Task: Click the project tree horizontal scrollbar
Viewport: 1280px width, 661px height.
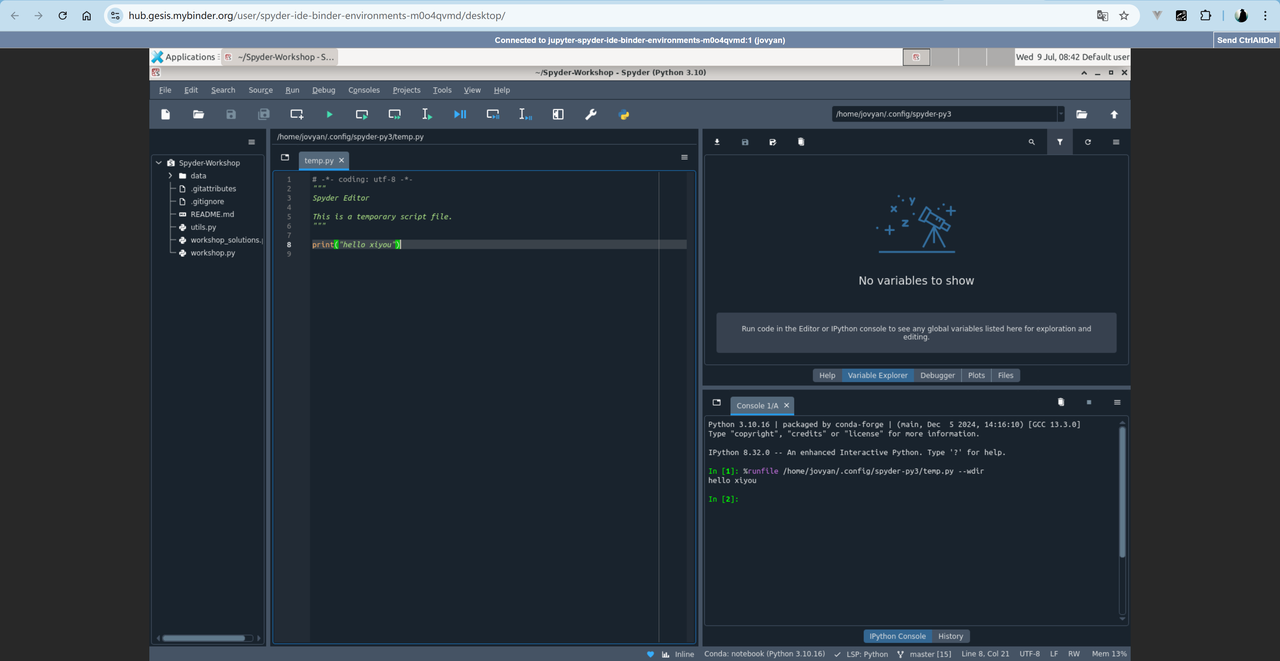Action: point(205,638)
